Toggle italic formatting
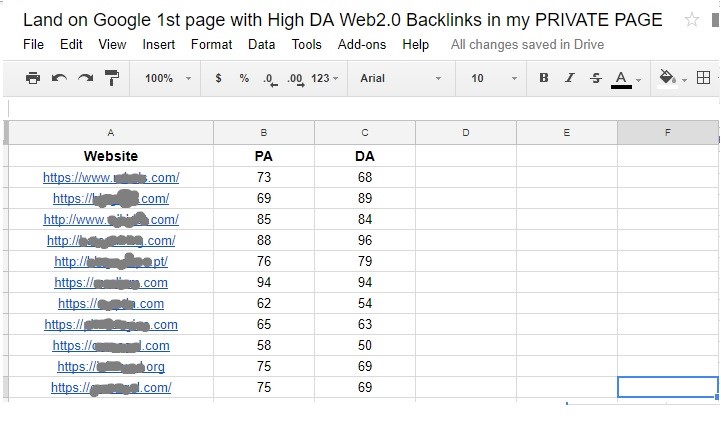This screenshot has height=422, width=721. [x=570, y=78]
